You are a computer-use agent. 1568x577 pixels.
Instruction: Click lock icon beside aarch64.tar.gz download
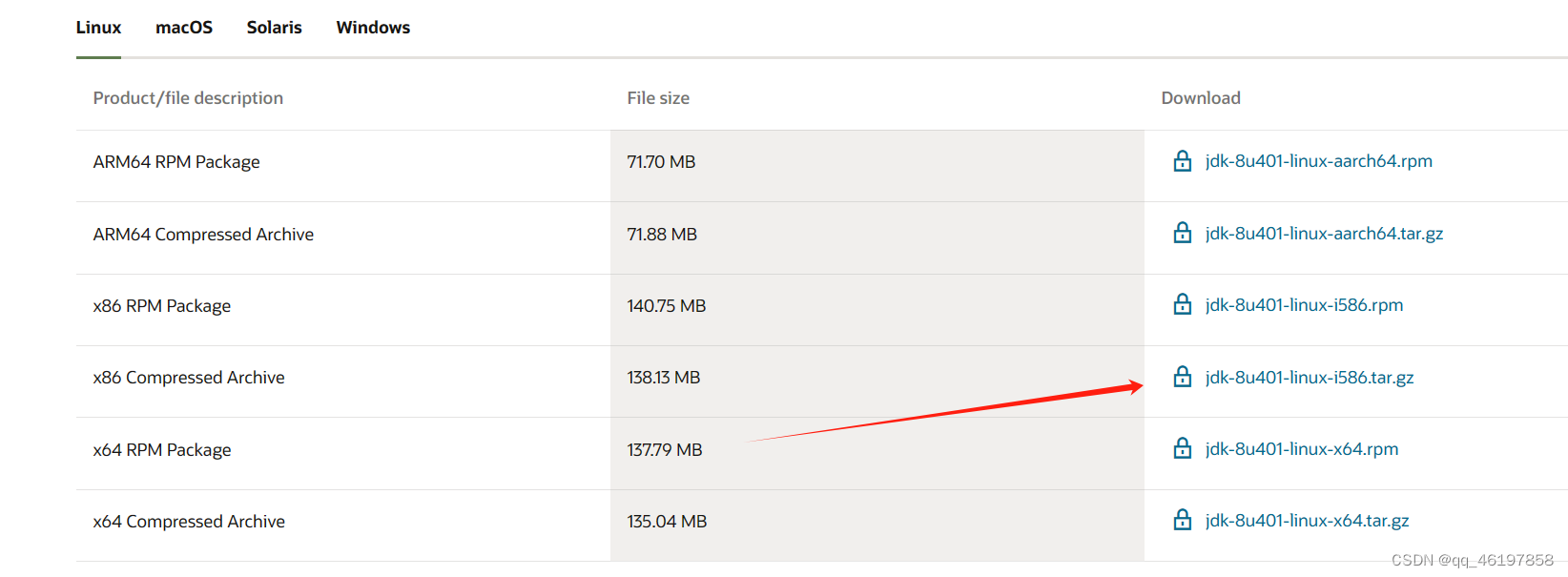[1182, 233]
